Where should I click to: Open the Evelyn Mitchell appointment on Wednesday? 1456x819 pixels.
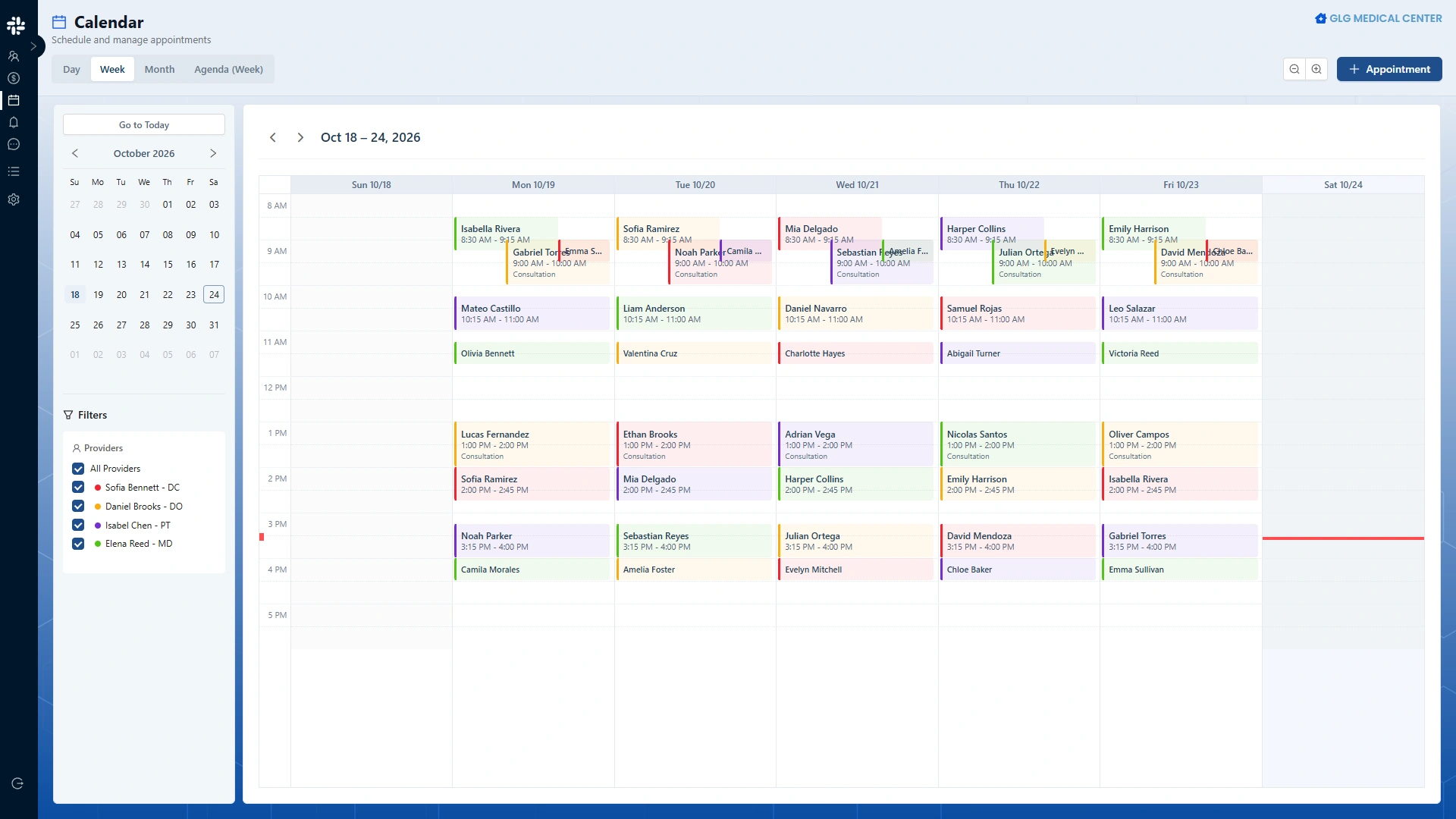(855, 570)
